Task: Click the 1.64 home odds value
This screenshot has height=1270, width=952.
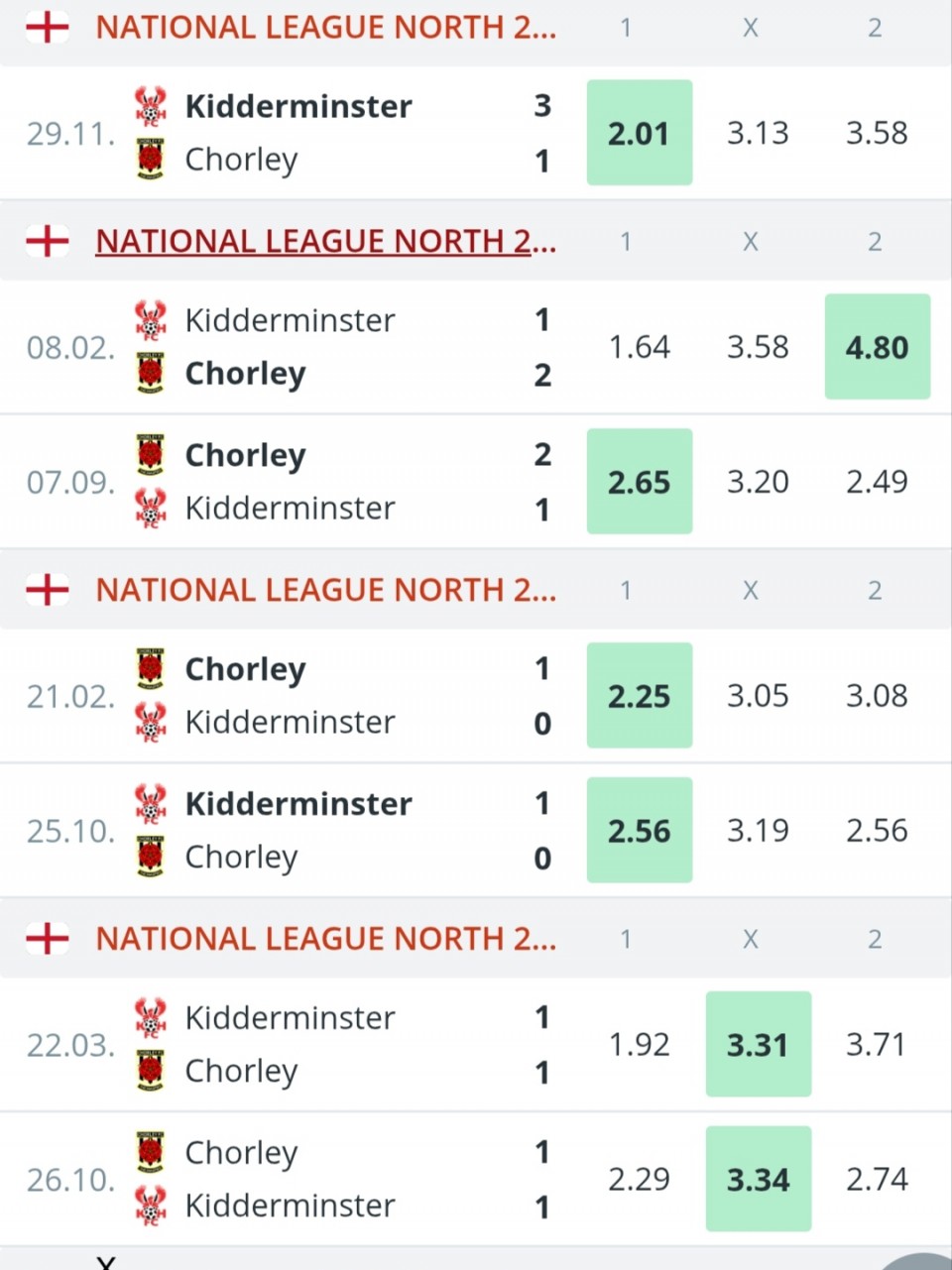Action: click(640, 347)
